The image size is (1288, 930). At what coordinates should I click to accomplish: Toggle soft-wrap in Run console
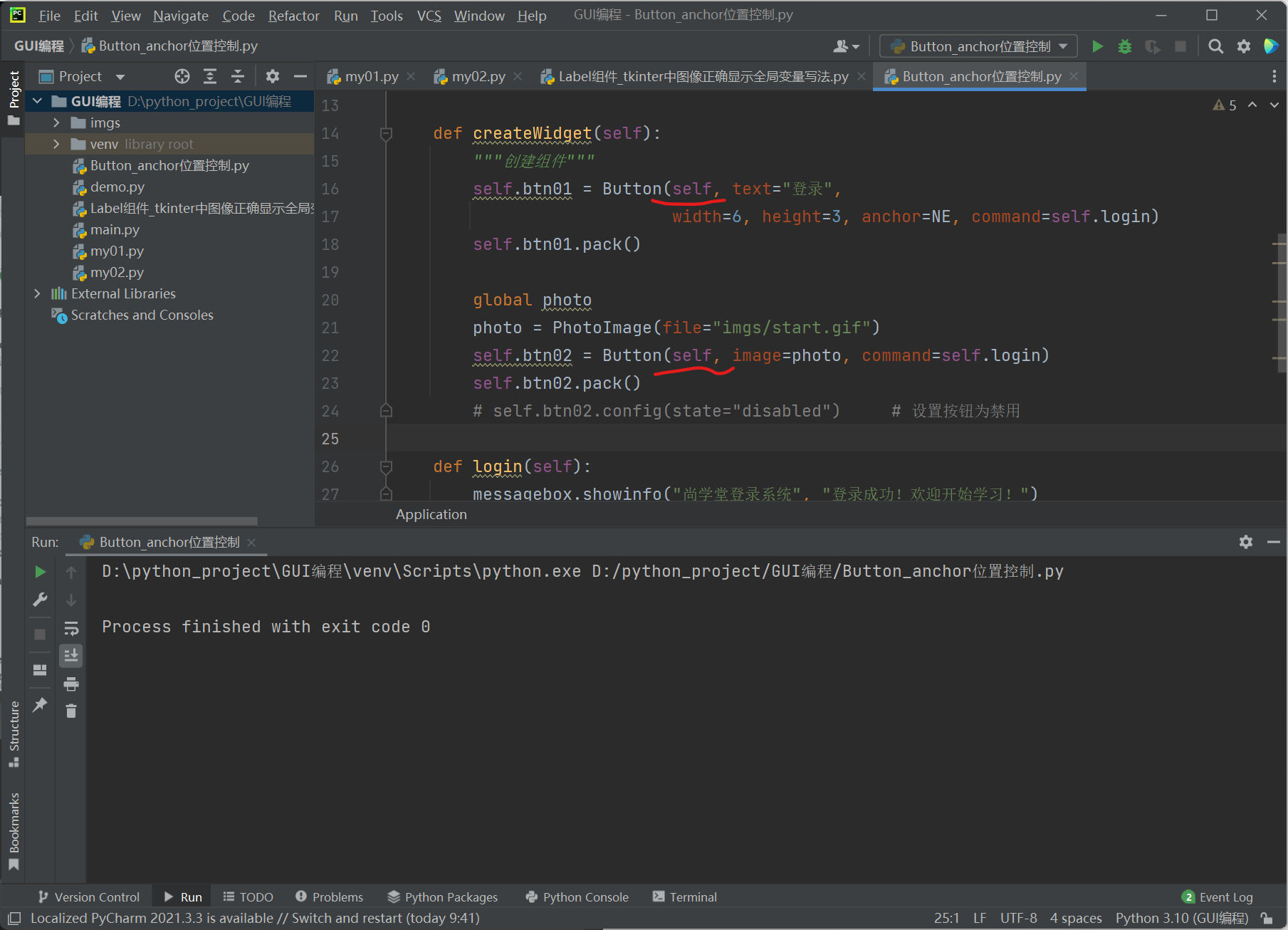(x=71, y=628)
